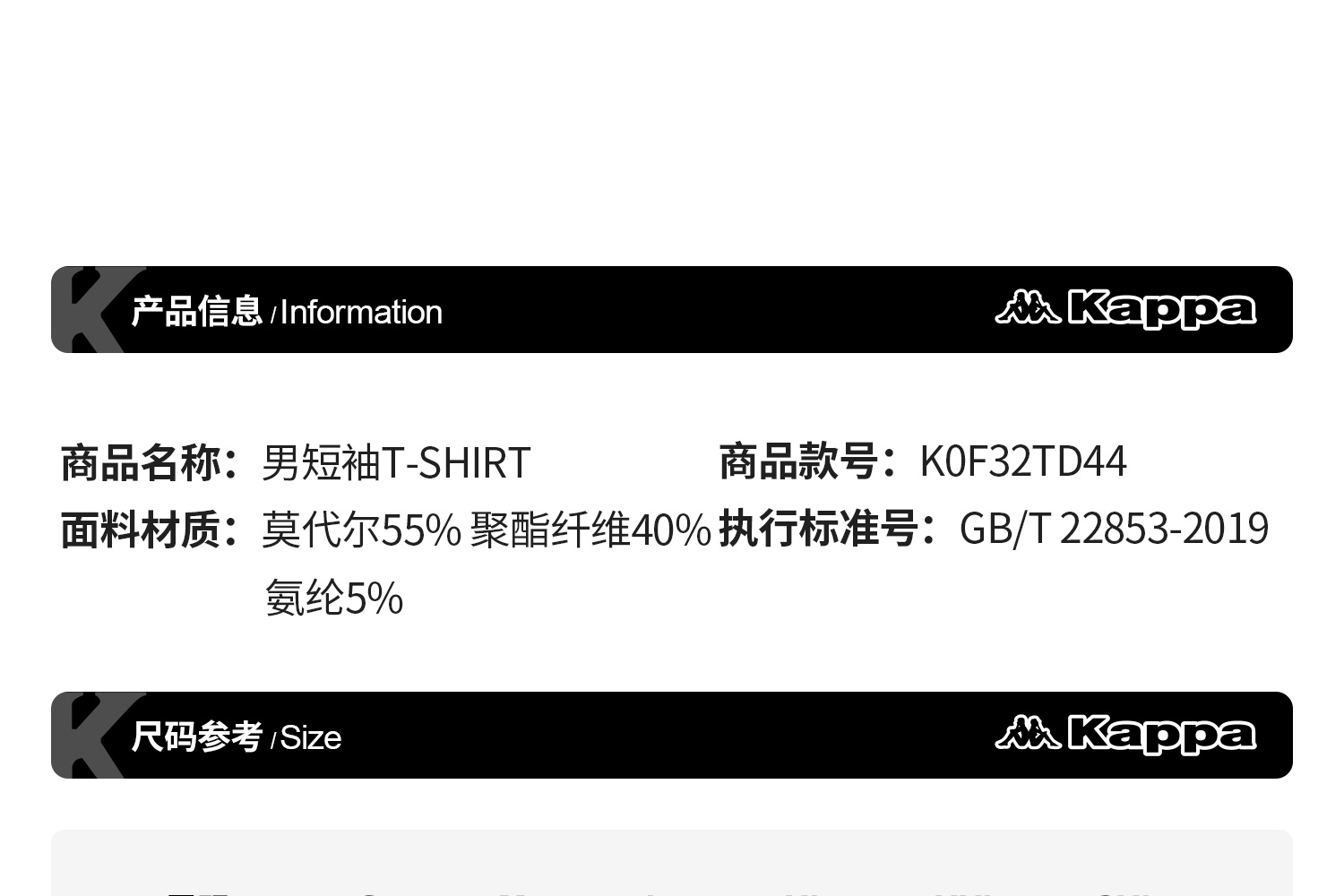Select the product name 男短袖T-SHIRT
This screenshot has height=896, width=1344.
tap(396, 463)
